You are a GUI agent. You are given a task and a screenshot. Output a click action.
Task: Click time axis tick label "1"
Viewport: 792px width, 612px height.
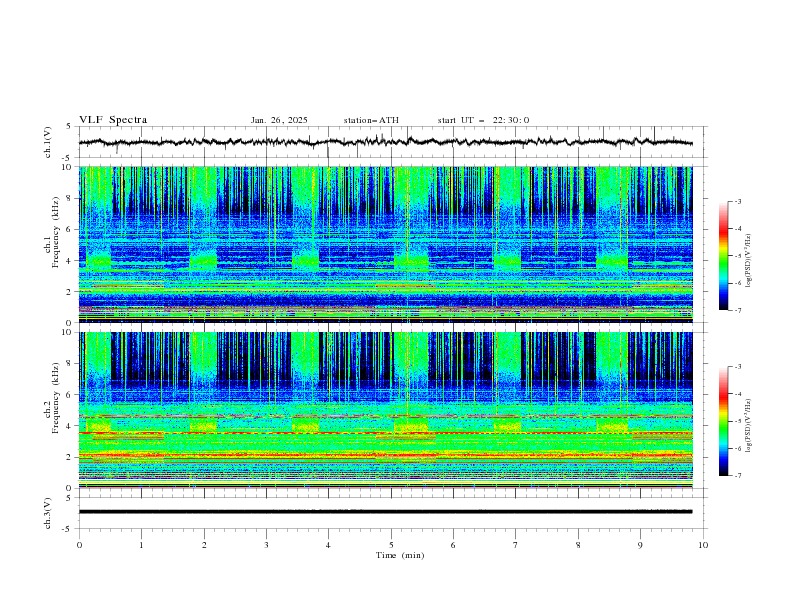(x=141, y=545)
